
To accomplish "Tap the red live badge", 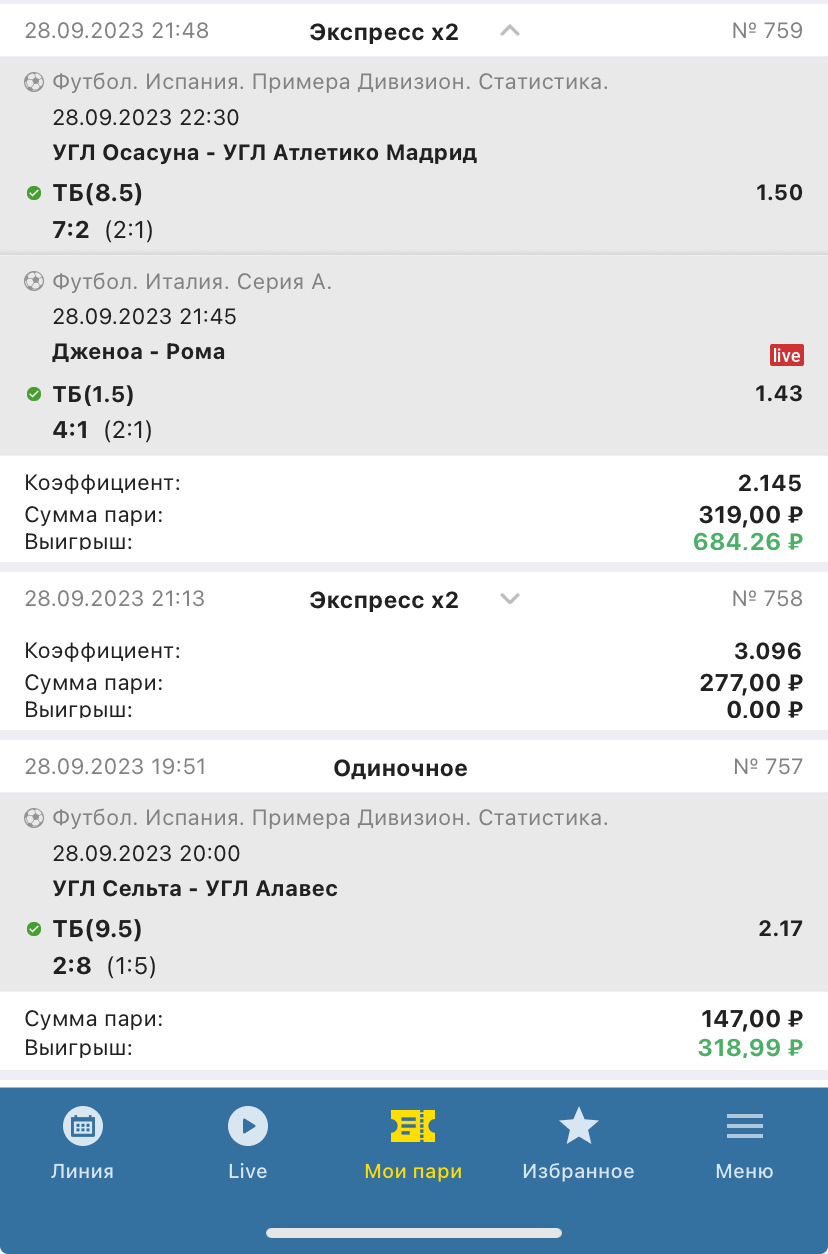I will coord(786,355).
